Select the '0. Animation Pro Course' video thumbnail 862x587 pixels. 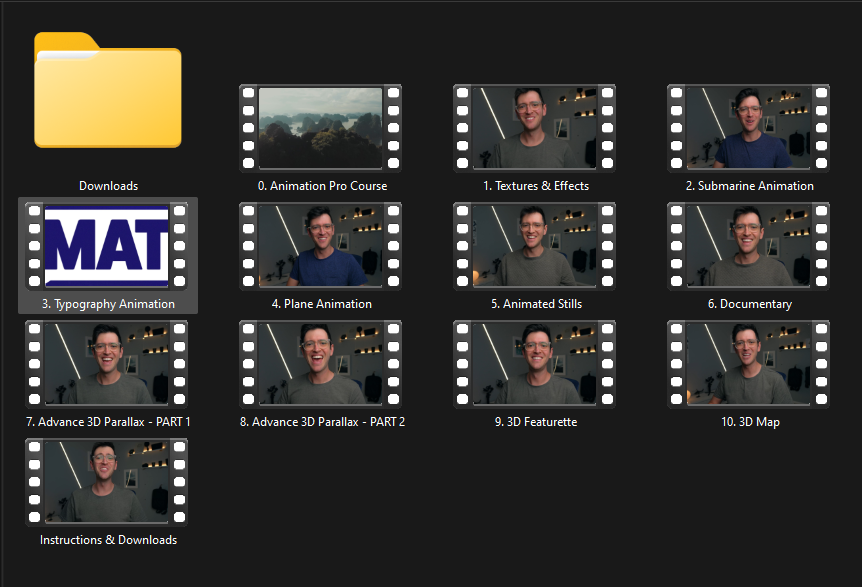(x=320, y=128)
